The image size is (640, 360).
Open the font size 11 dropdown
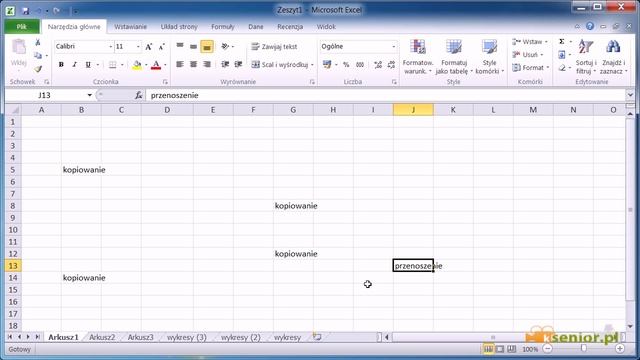[138, 47]
